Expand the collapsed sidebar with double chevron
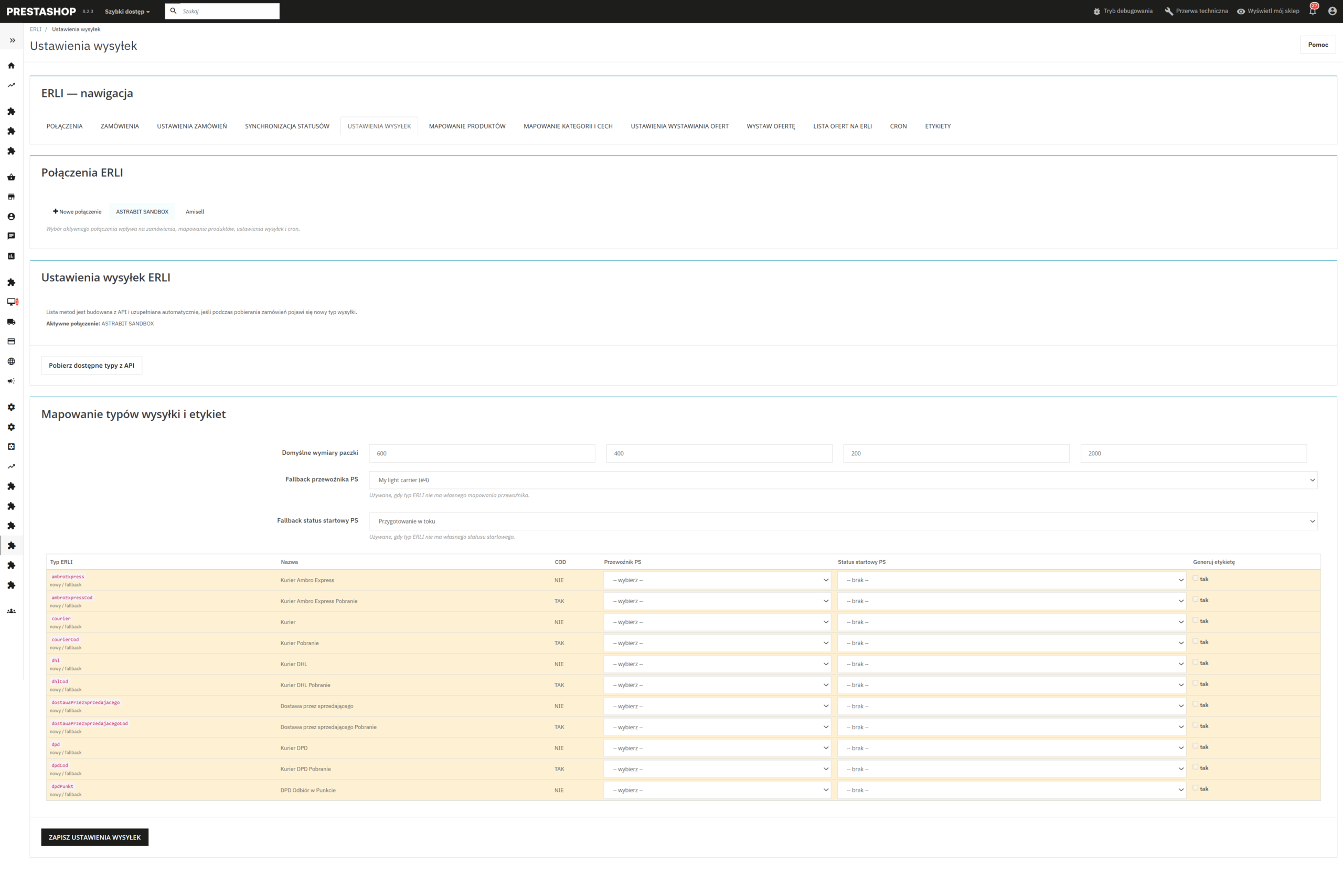Viewport: 1343px width, 896px height. tap(12, 40)
